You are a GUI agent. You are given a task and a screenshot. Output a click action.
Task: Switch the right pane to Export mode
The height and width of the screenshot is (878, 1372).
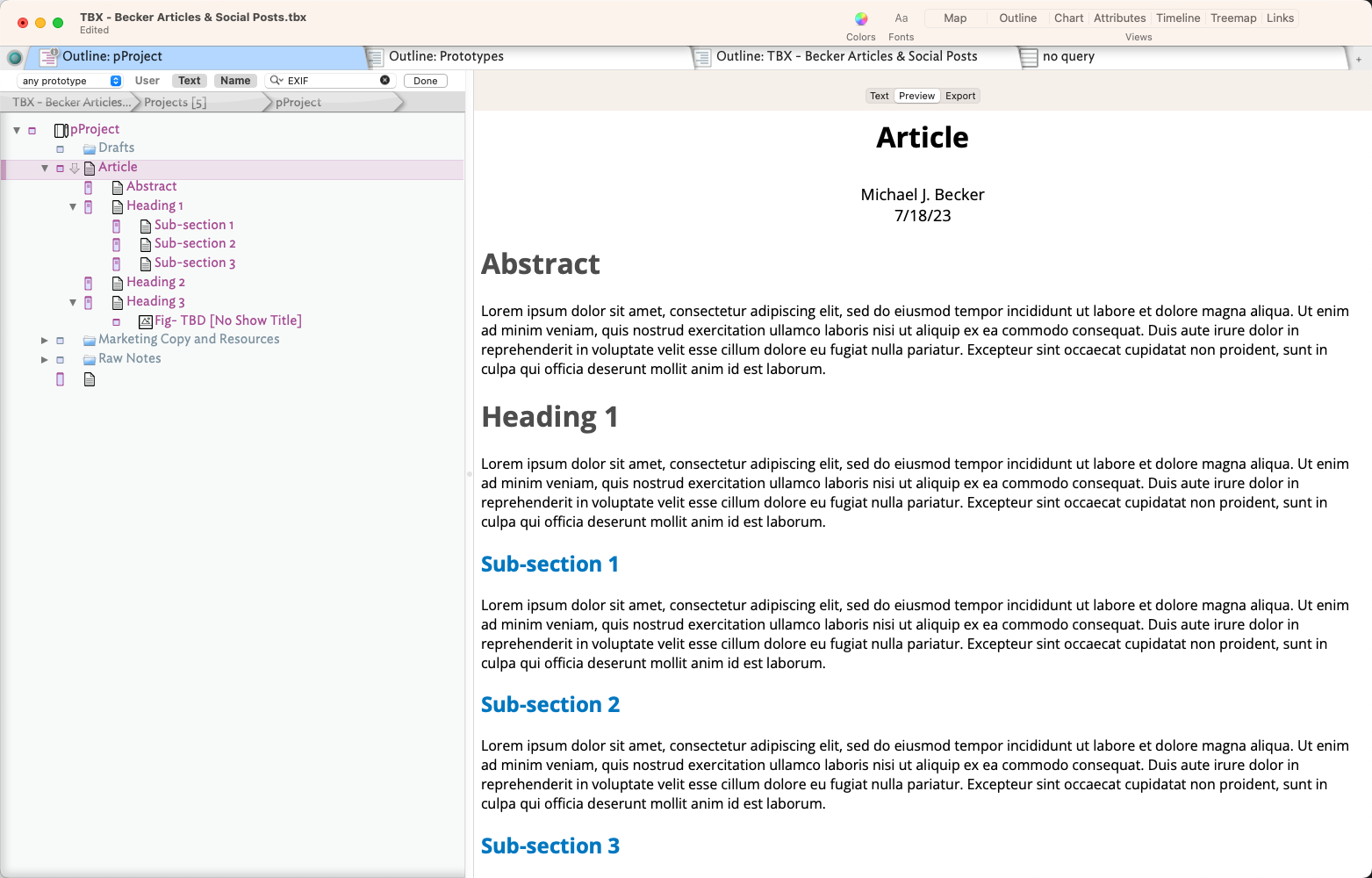pos(960,96)
